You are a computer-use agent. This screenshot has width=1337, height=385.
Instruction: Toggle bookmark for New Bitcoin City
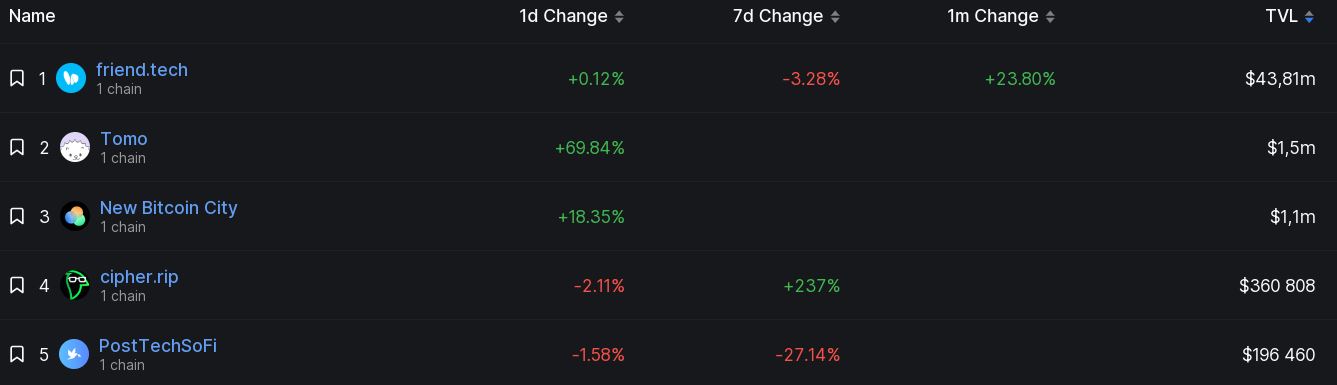coord(17,216)
